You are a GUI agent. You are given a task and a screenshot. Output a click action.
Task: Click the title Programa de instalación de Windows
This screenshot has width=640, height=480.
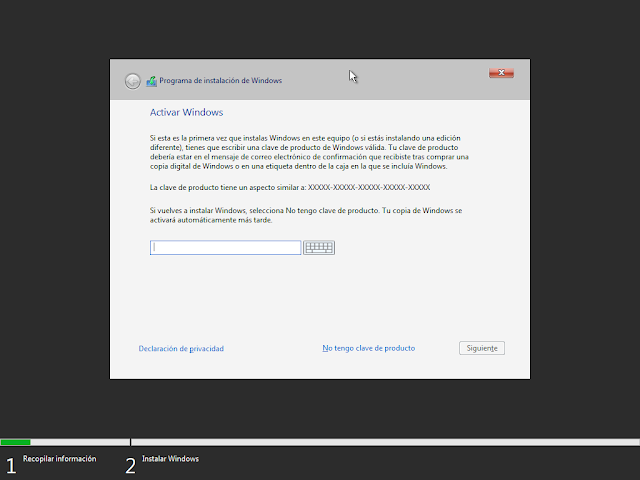220,80
